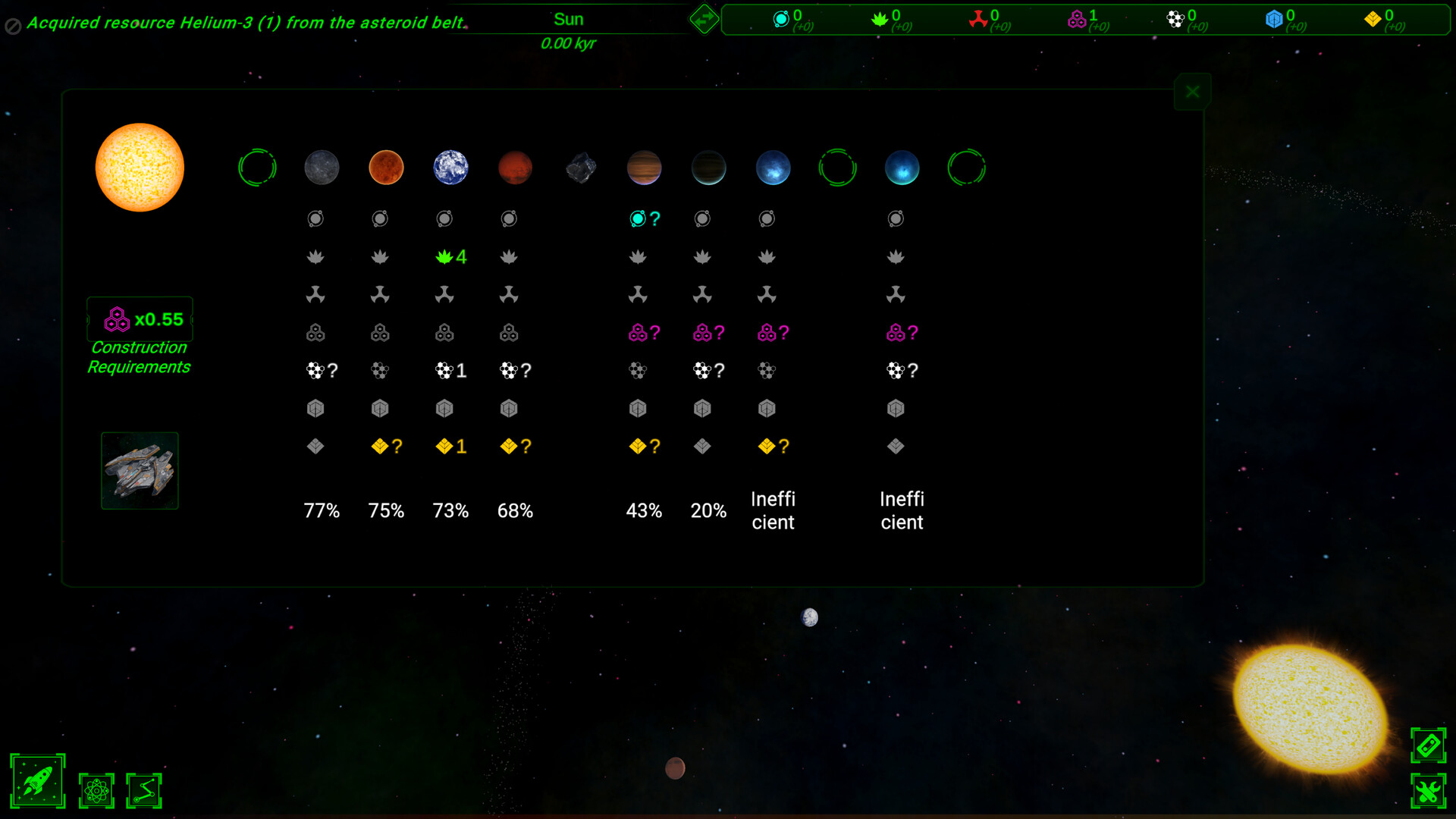
Task: Click the swap arrows icon beside Sun
Action: (x=704, y=20)
